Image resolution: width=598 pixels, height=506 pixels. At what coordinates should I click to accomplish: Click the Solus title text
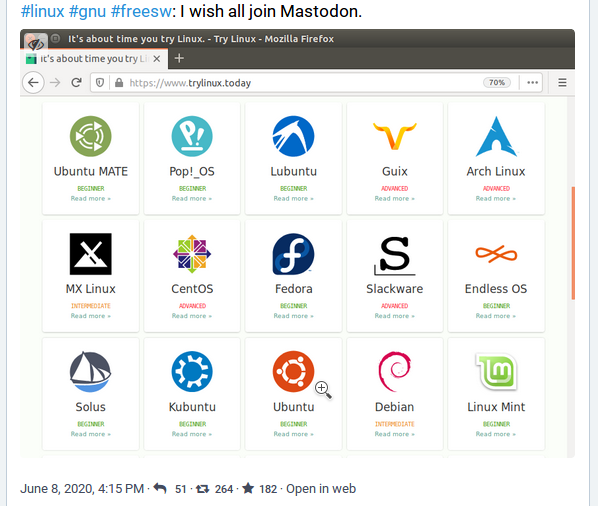coord(90,407)
